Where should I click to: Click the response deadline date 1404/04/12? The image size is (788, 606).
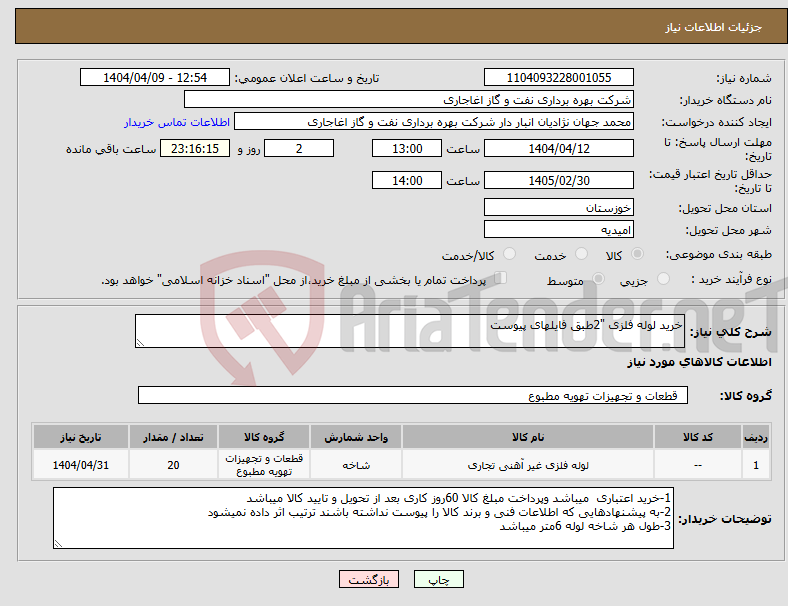point(559,148)
